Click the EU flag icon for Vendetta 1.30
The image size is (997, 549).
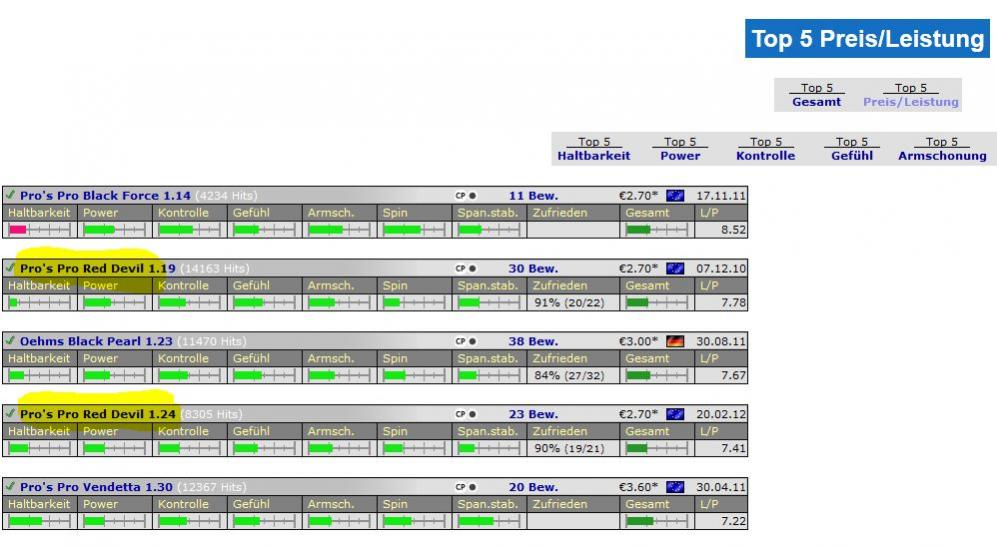[675, 487]
